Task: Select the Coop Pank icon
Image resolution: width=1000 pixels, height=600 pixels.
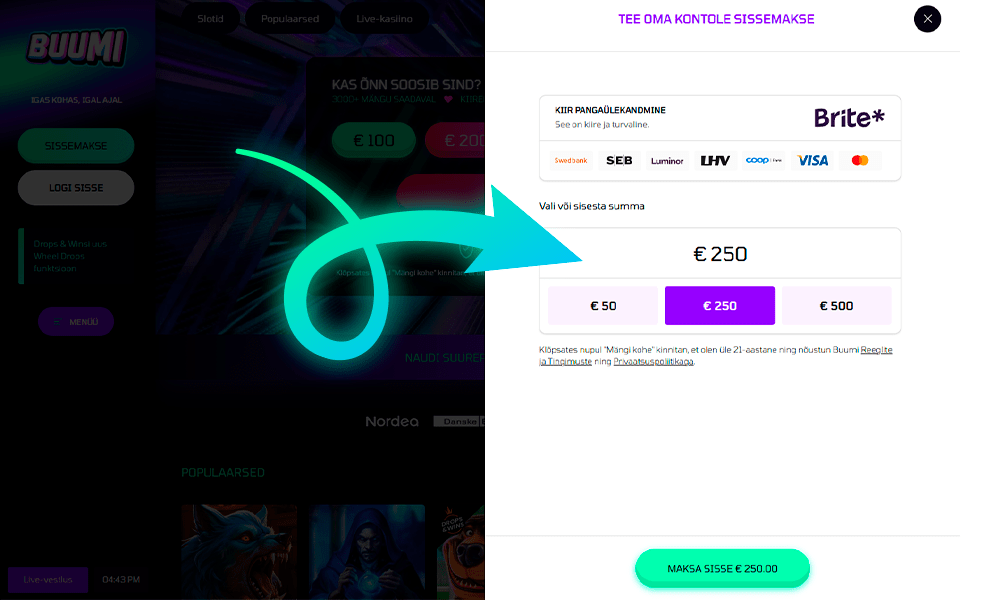Action: (763, 160)
